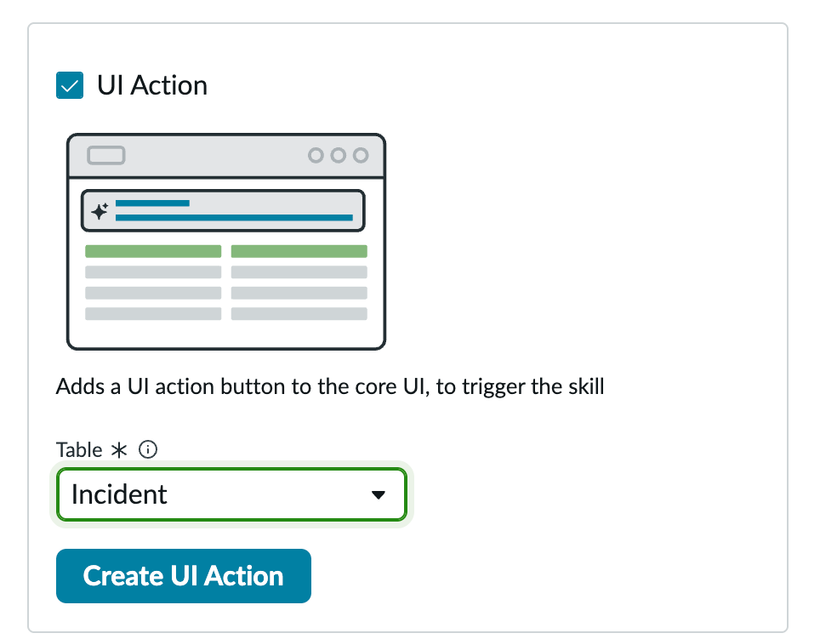Click the dropdown arrow on the Incident field
Viewport: 820px width, 640px height.
[x=378, y=495]
